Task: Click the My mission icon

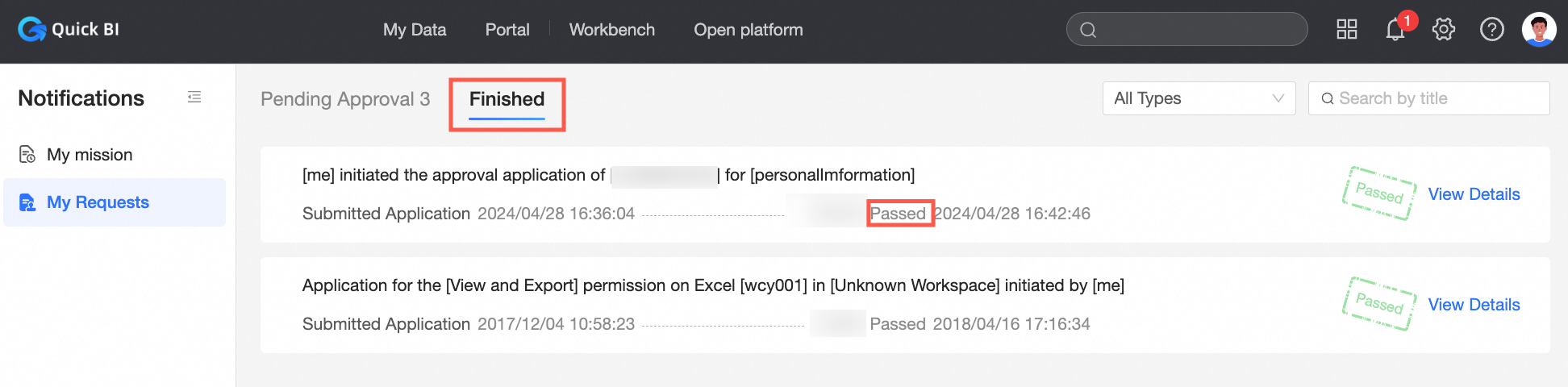Action: [27, 154]
